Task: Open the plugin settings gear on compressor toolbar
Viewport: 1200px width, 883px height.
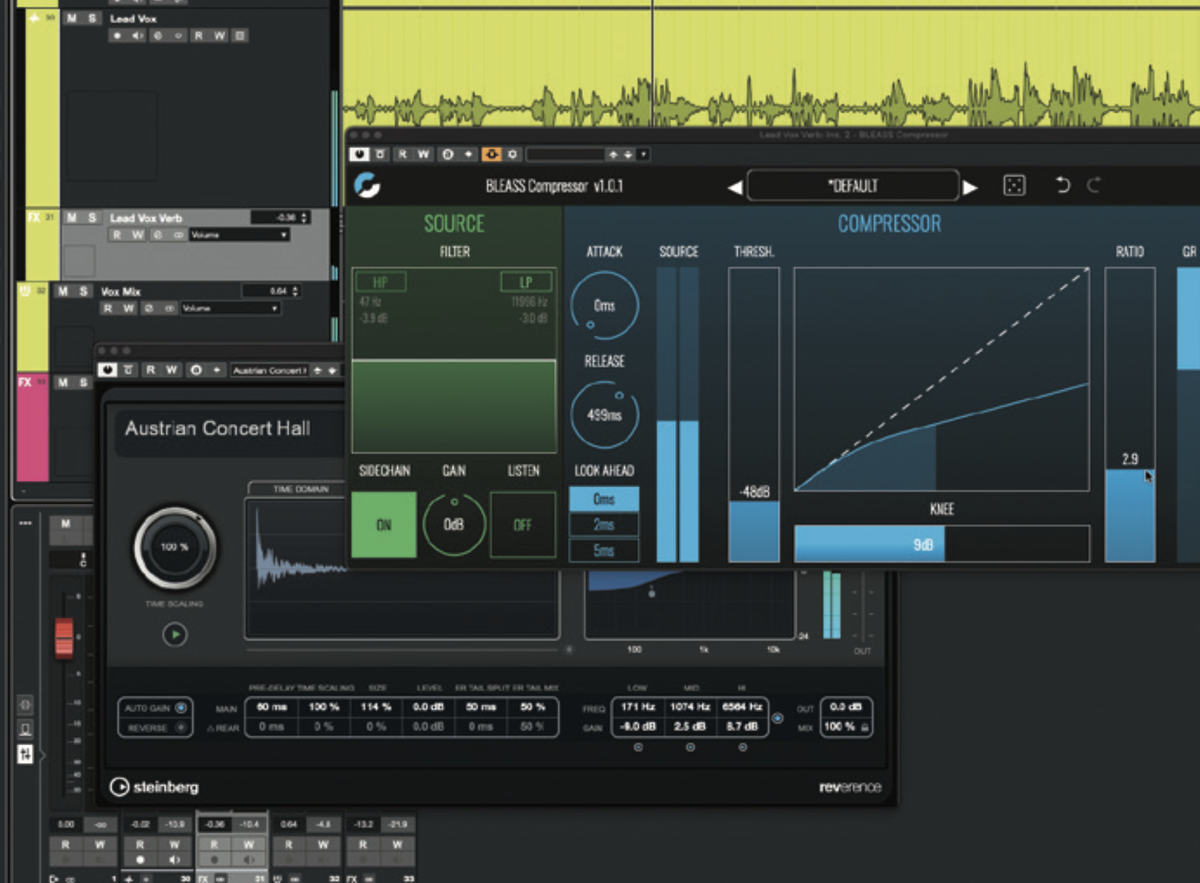Action: (512, 154)
